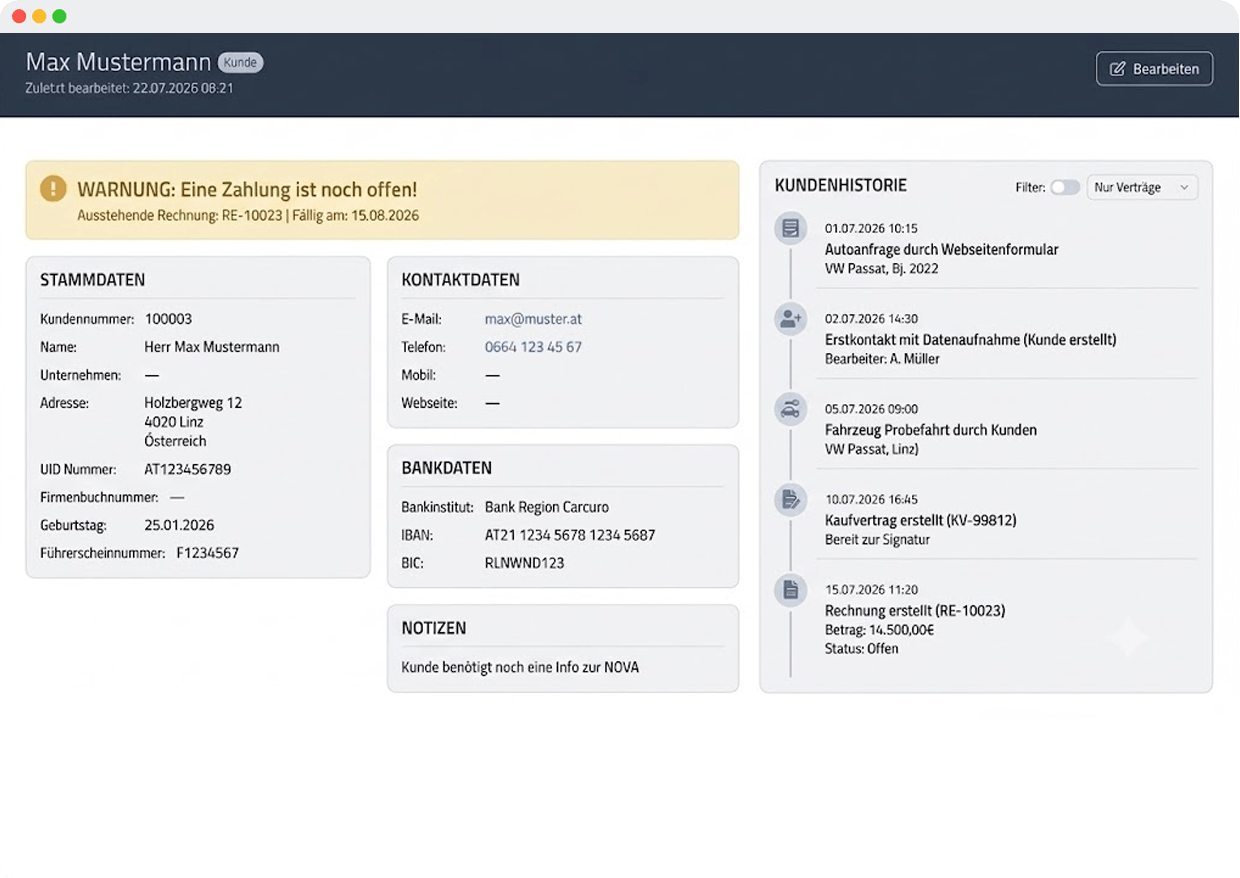Click the document icon for Autoanfrage entry
The width and height of the screenshot is (1240, 878).
click(790, 229)
